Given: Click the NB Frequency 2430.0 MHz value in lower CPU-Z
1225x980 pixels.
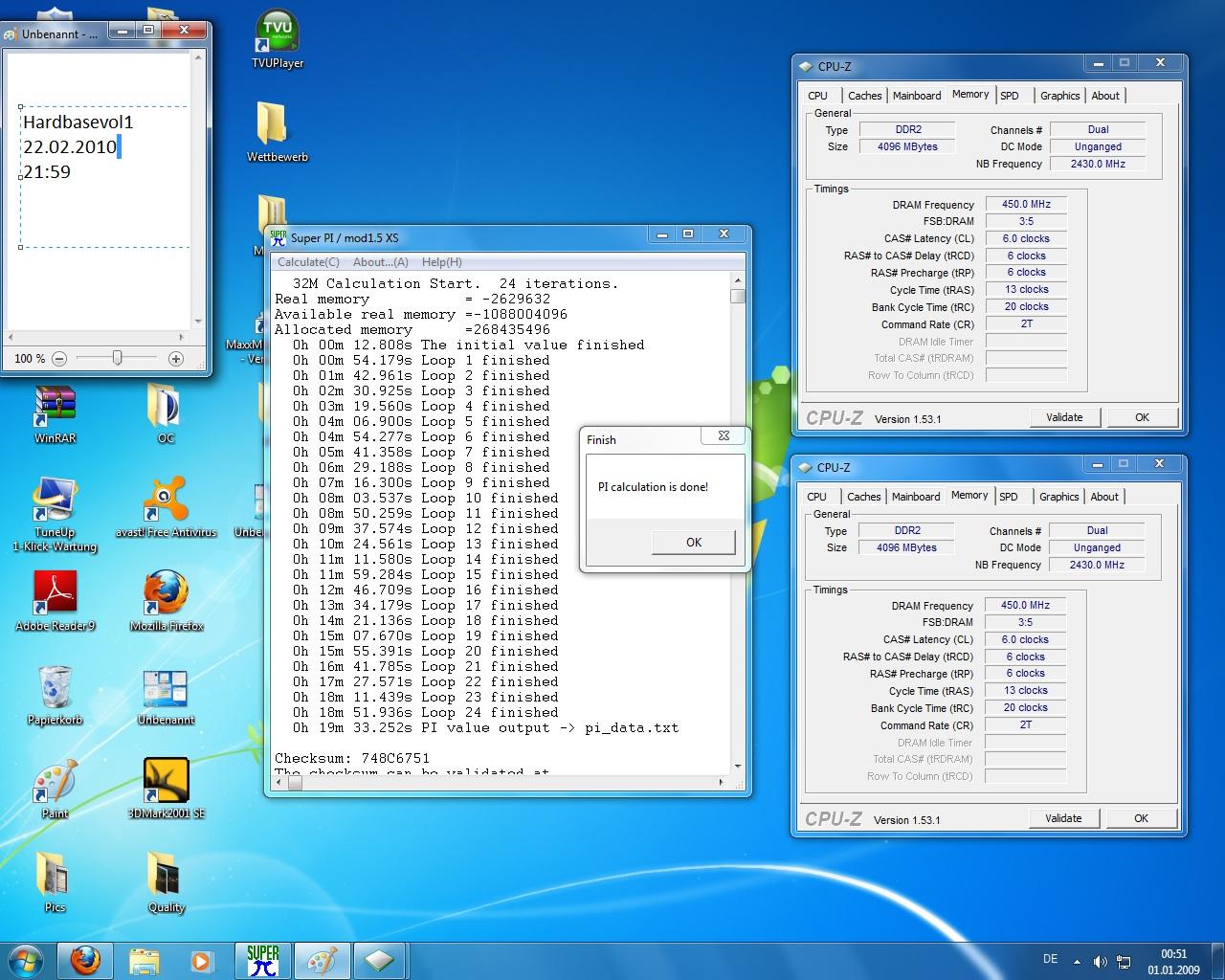Looking at the screenshot, I should point(1096,565).
